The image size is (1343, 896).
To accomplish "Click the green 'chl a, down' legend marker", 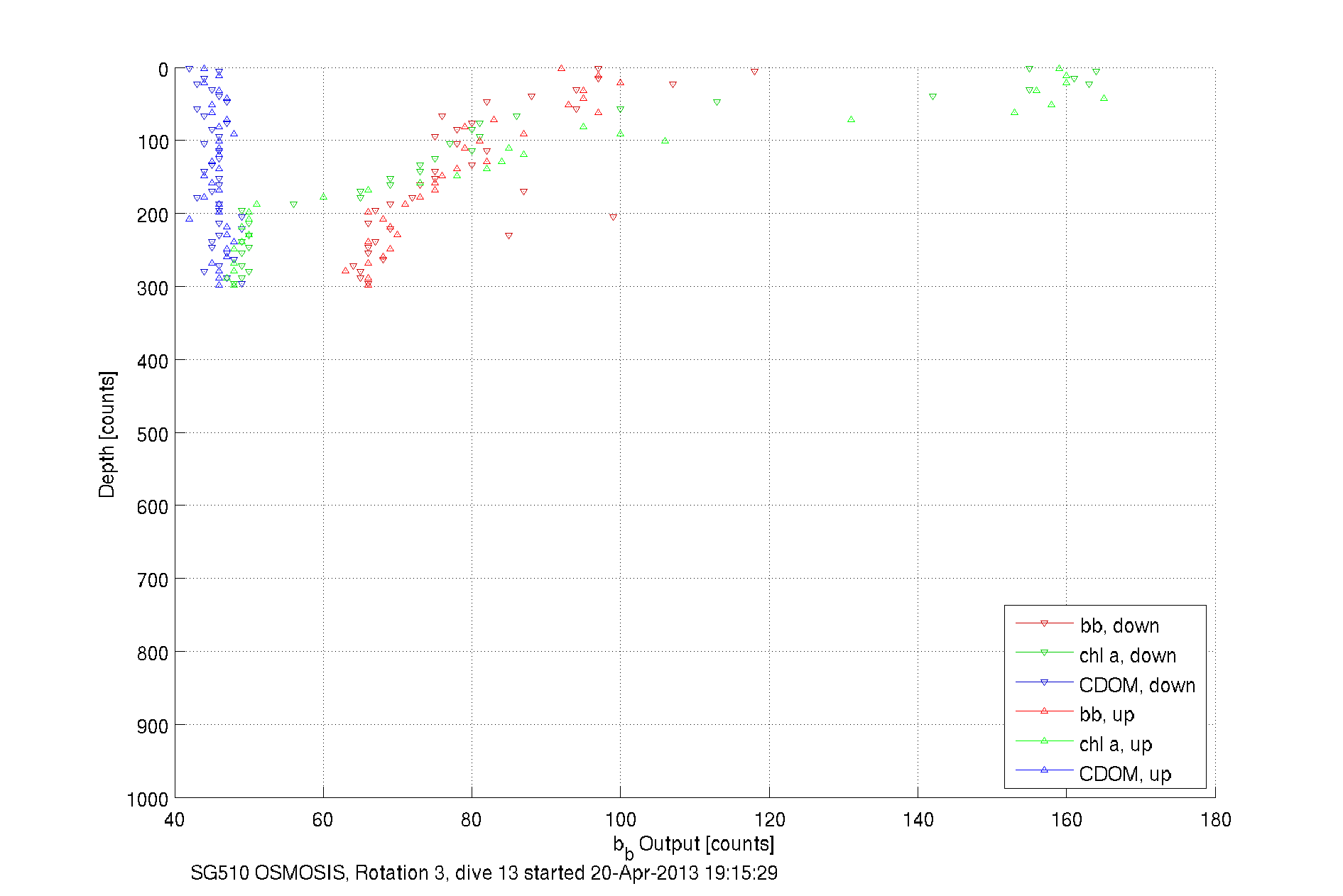I will tap(1044, 652).
